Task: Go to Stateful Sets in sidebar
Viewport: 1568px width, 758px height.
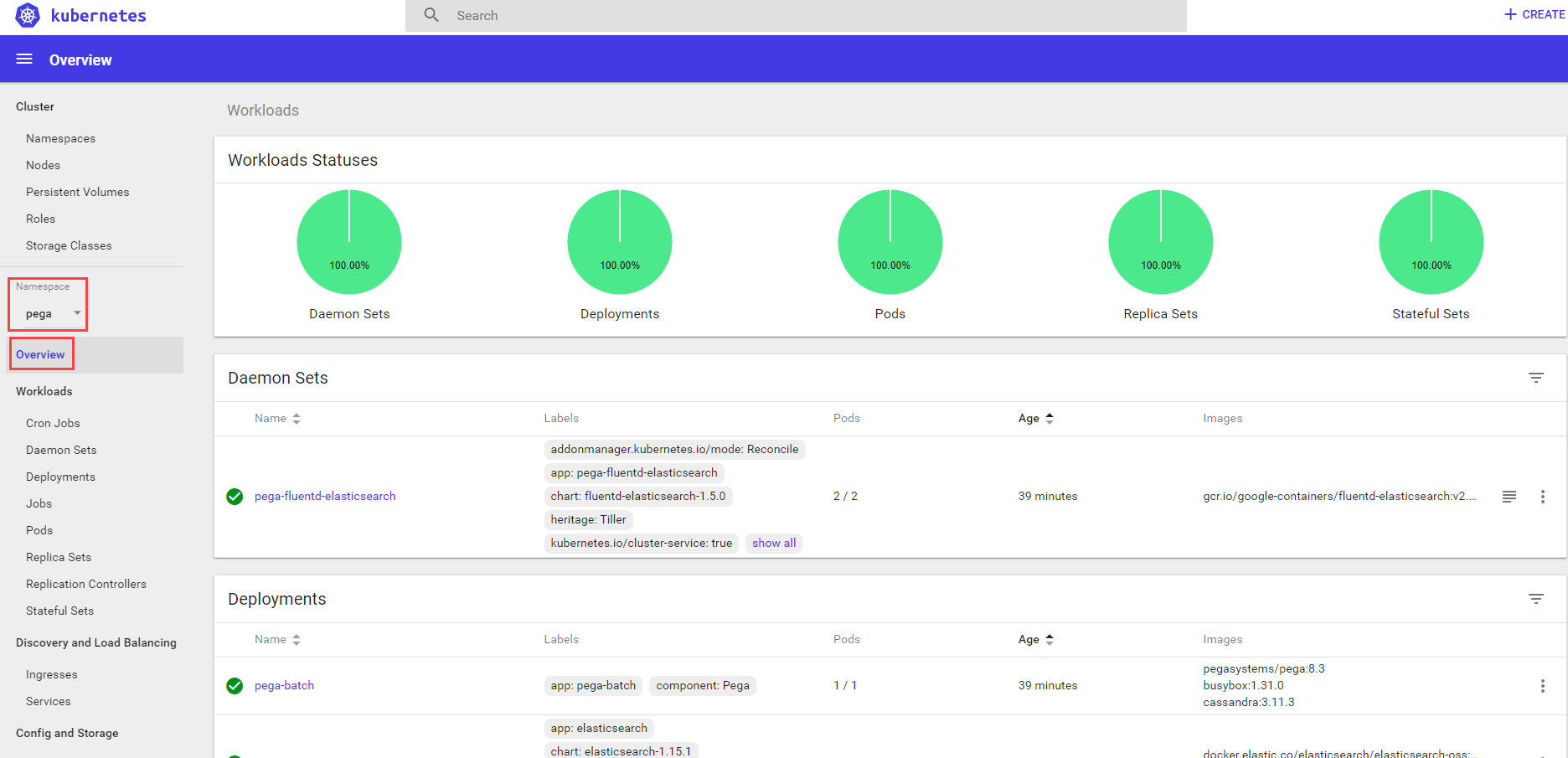Action: tap(59, 611)
